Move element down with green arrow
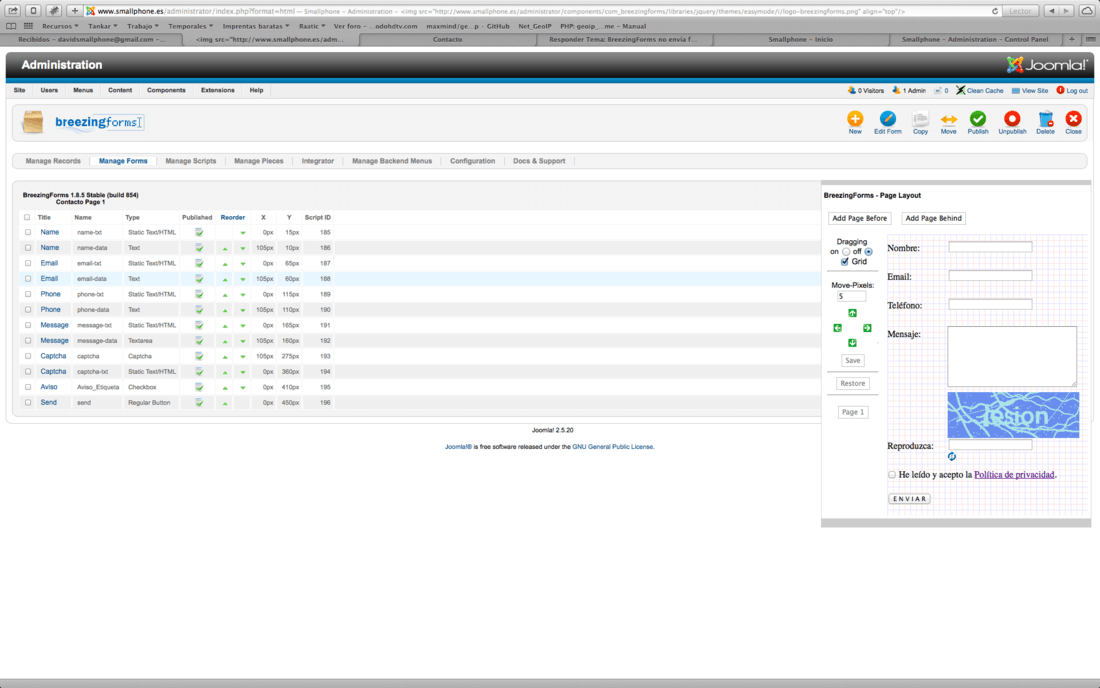1100x688 pixels. point(852,343)
